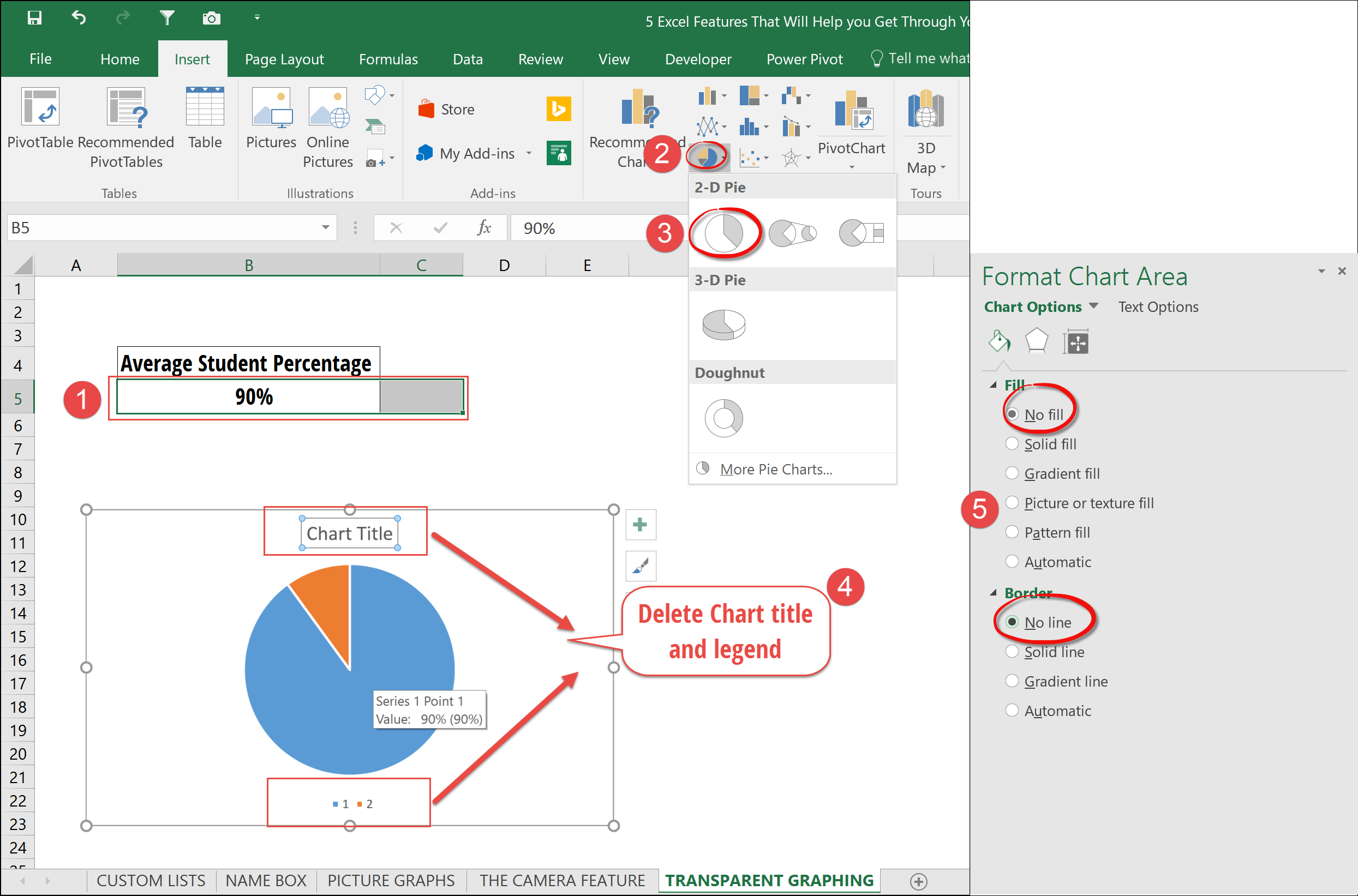Click the filter funnel icon in title bar
This screenshot has width=1358, height=896.
pyautogui.click(x=167, y=17)
